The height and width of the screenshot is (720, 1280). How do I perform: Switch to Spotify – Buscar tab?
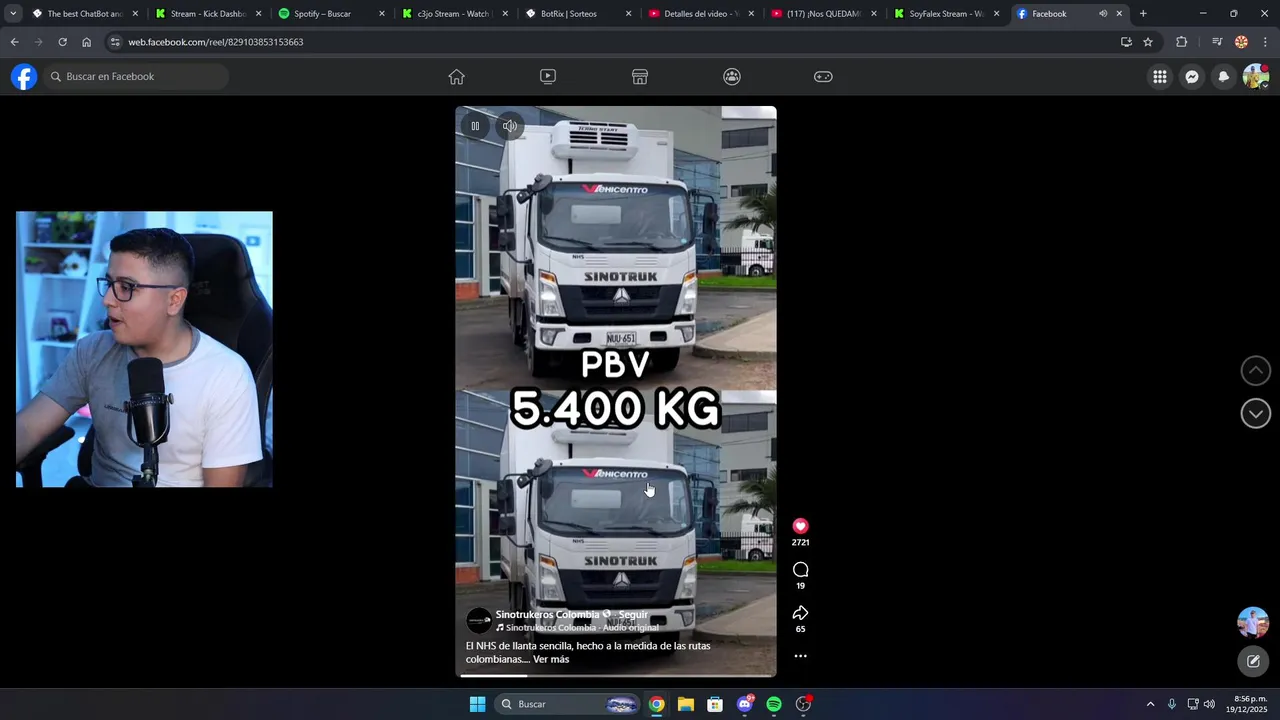tap(331, 14)
